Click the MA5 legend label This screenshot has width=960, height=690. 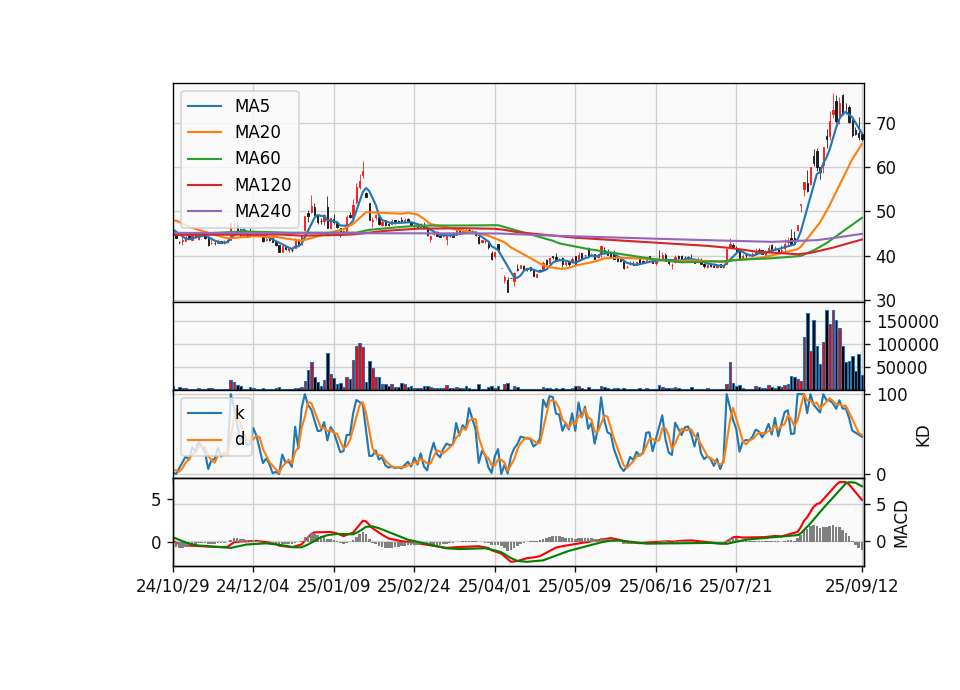pos(252,106)
